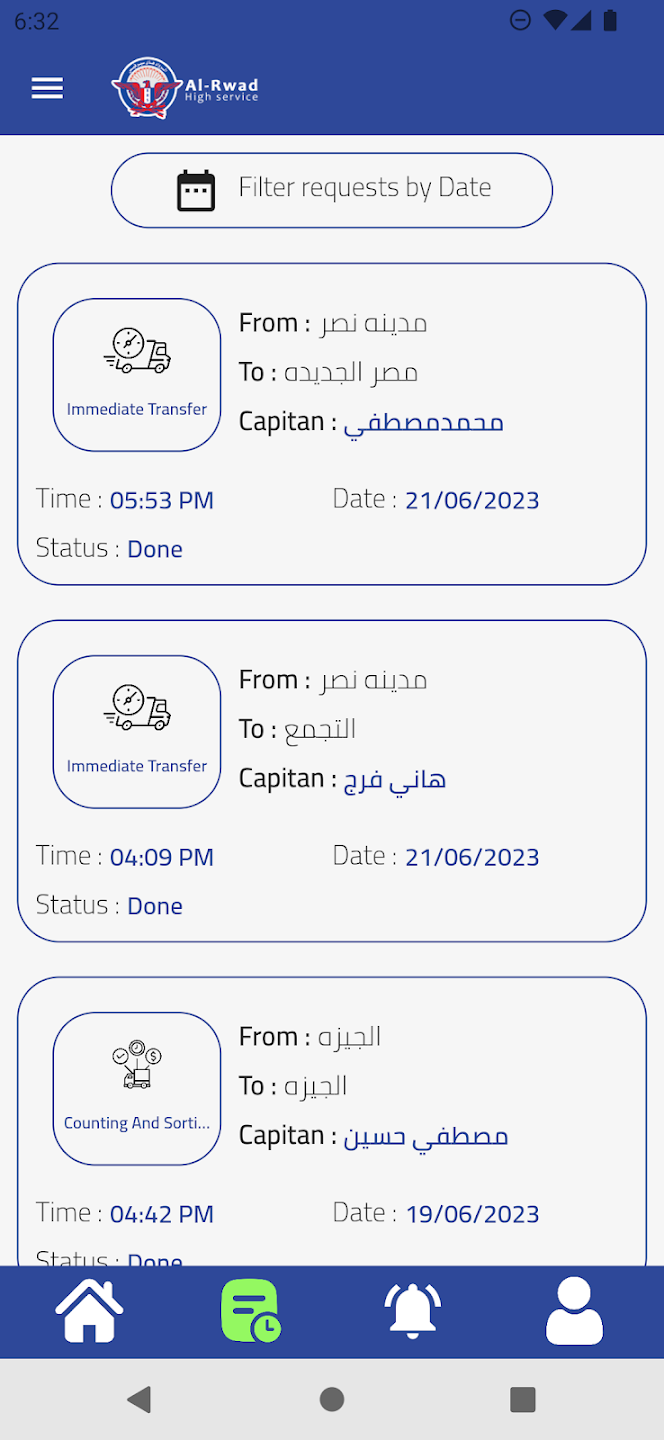Tap Counting And Sorting icon

tap(137, 1067)
